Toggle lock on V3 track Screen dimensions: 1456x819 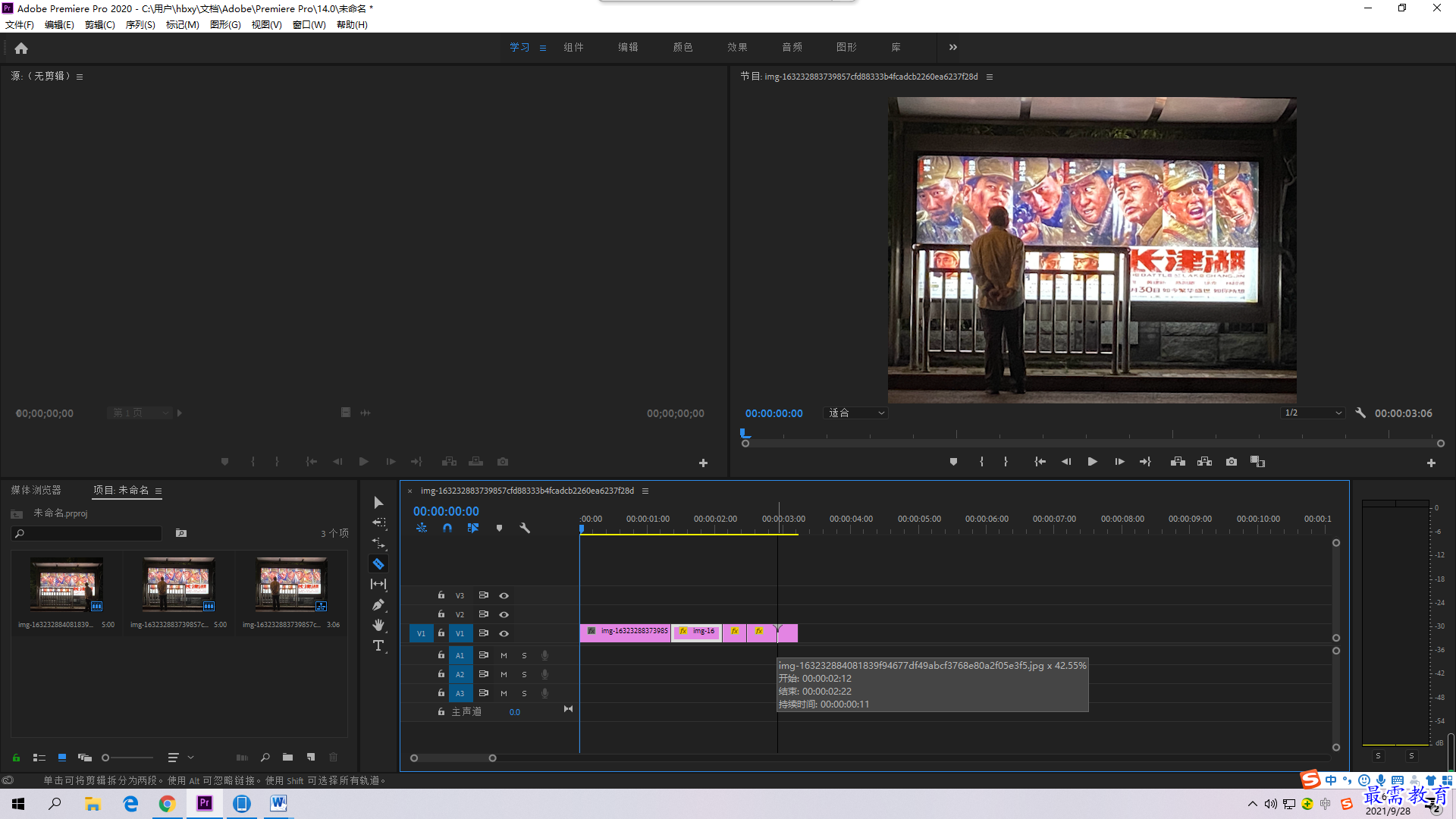click(441, 595)
